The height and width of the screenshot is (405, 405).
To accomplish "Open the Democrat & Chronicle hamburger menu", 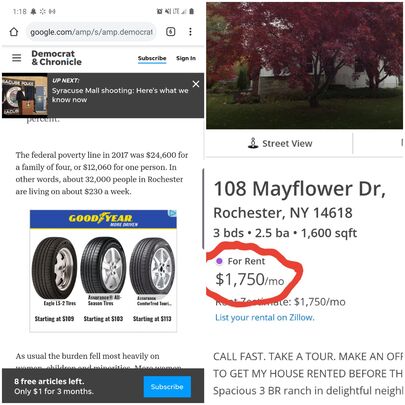I will tap(16, 58).
